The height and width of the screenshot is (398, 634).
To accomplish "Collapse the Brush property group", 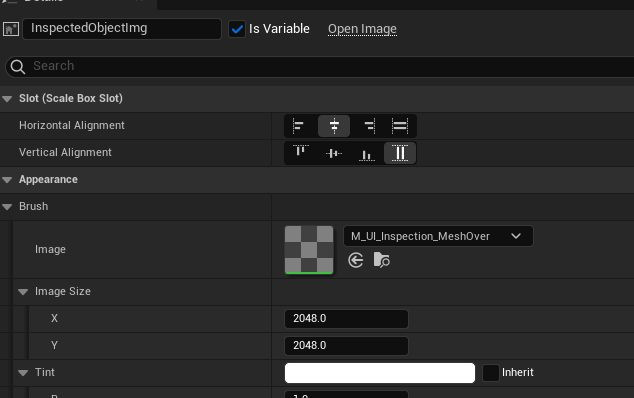I will click(x=7, y=207).
